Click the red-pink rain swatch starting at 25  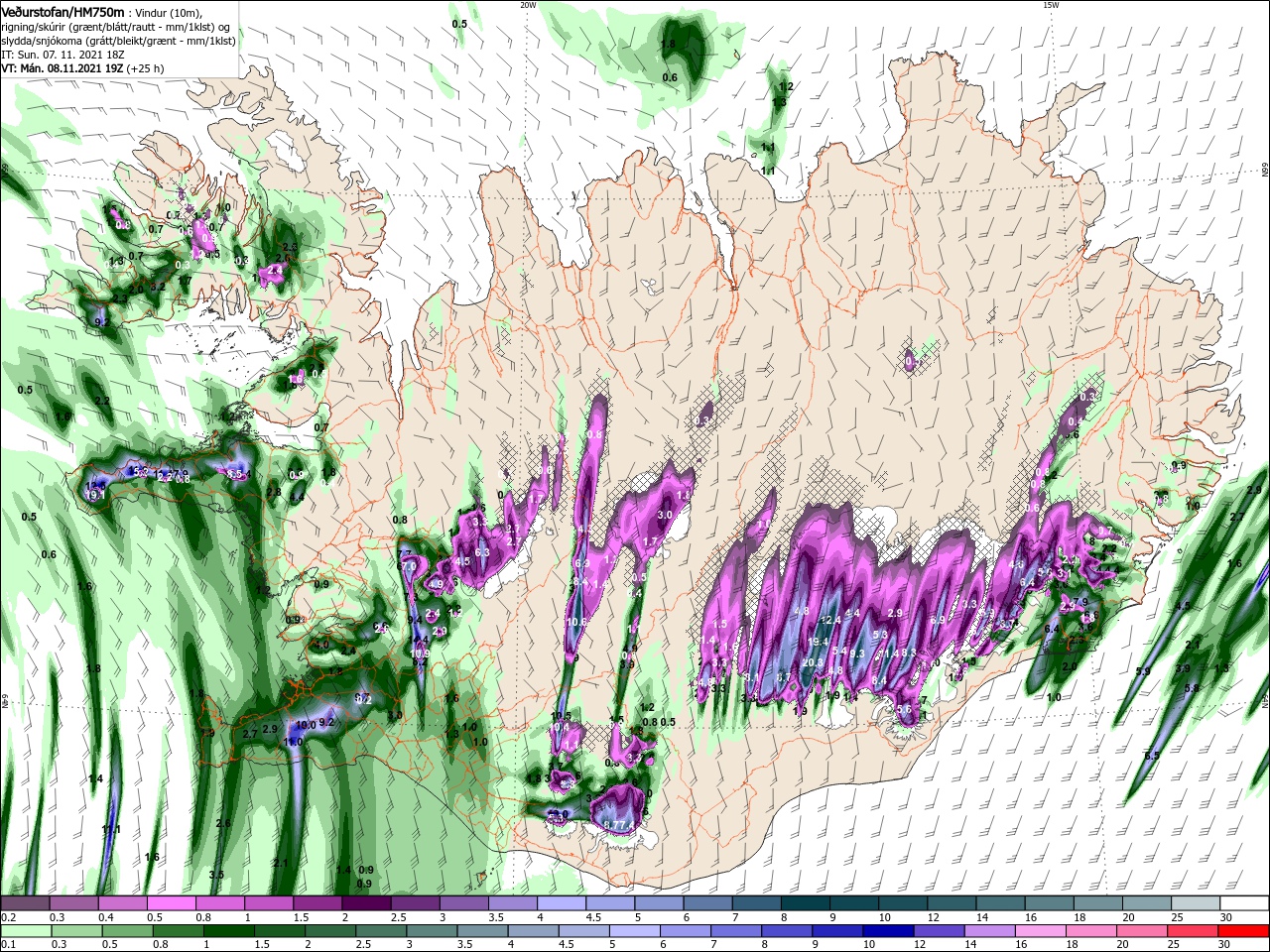(x=1194, y=931)
